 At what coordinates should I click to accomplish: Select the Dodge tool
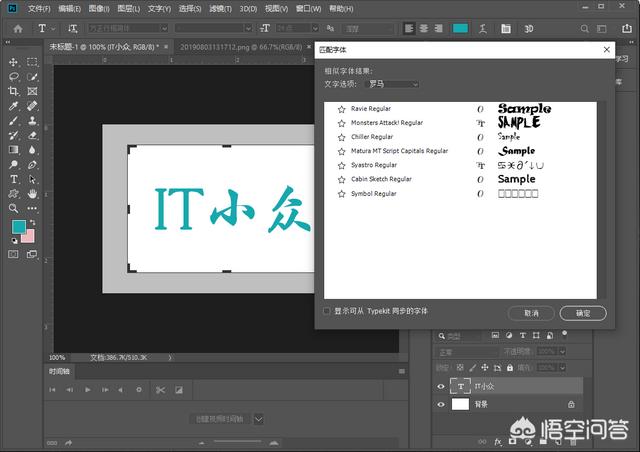click(13, 165)
